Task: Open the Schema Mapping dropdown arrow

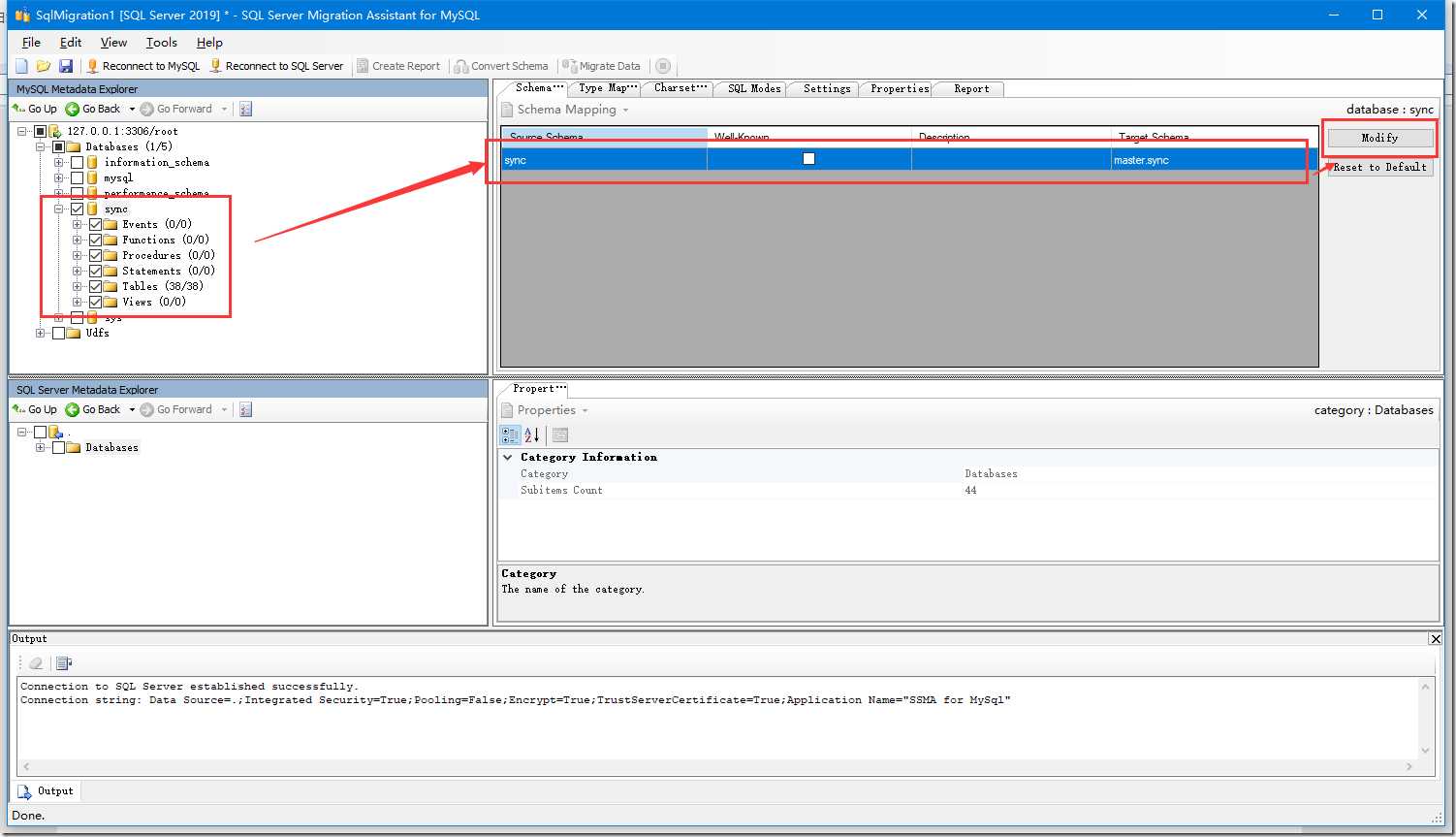Action: (x=625, y=110)
